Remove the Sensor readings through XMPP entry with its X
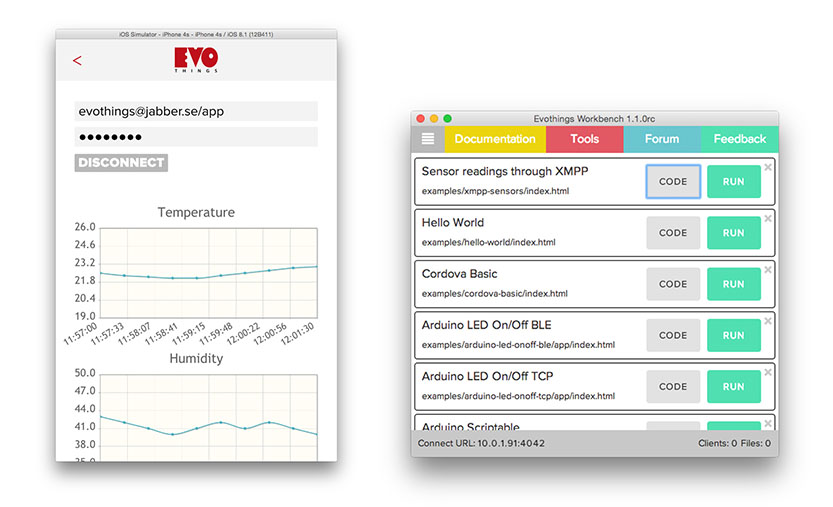833x507 pixels. coord(768,167)
